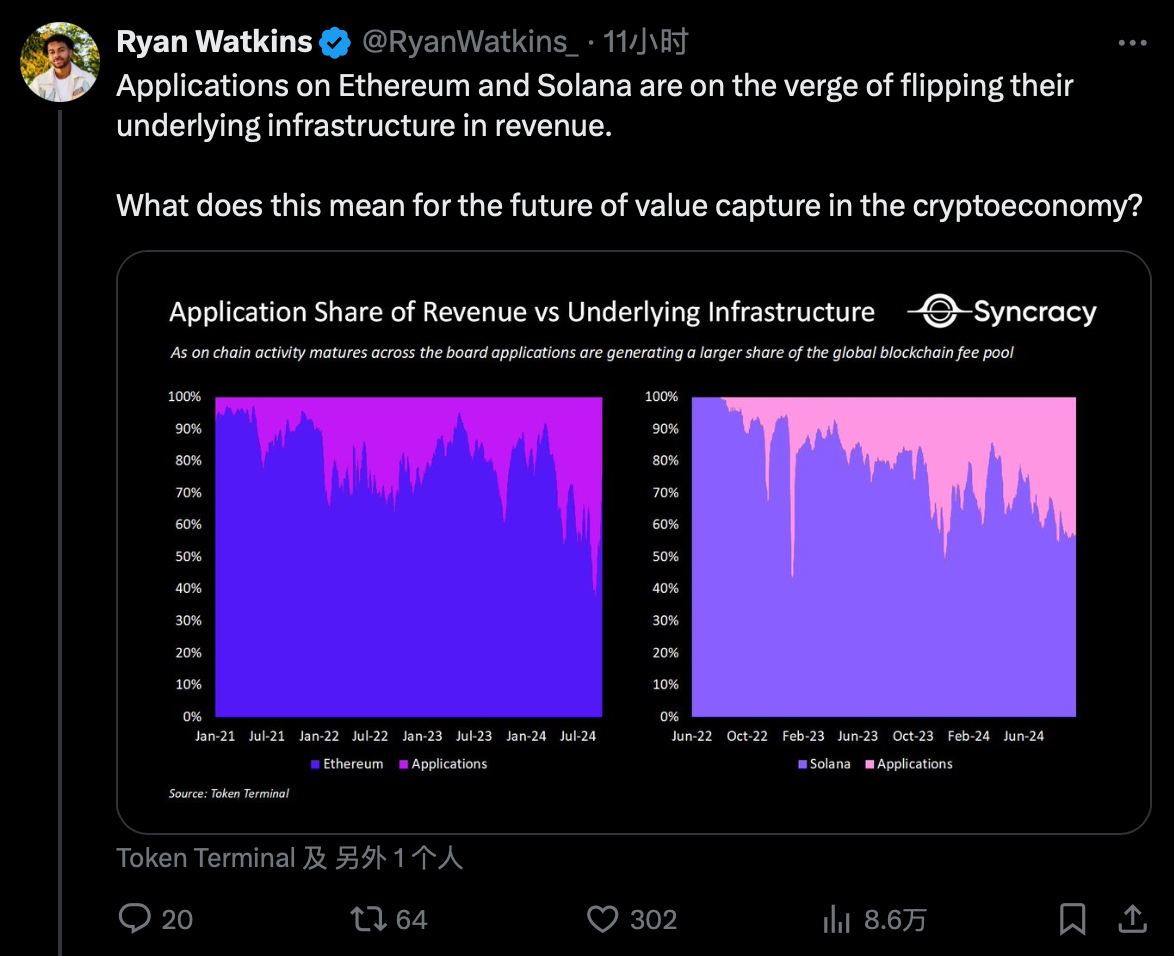
Task: Click the share upload icon
Action: (1131, 919)
